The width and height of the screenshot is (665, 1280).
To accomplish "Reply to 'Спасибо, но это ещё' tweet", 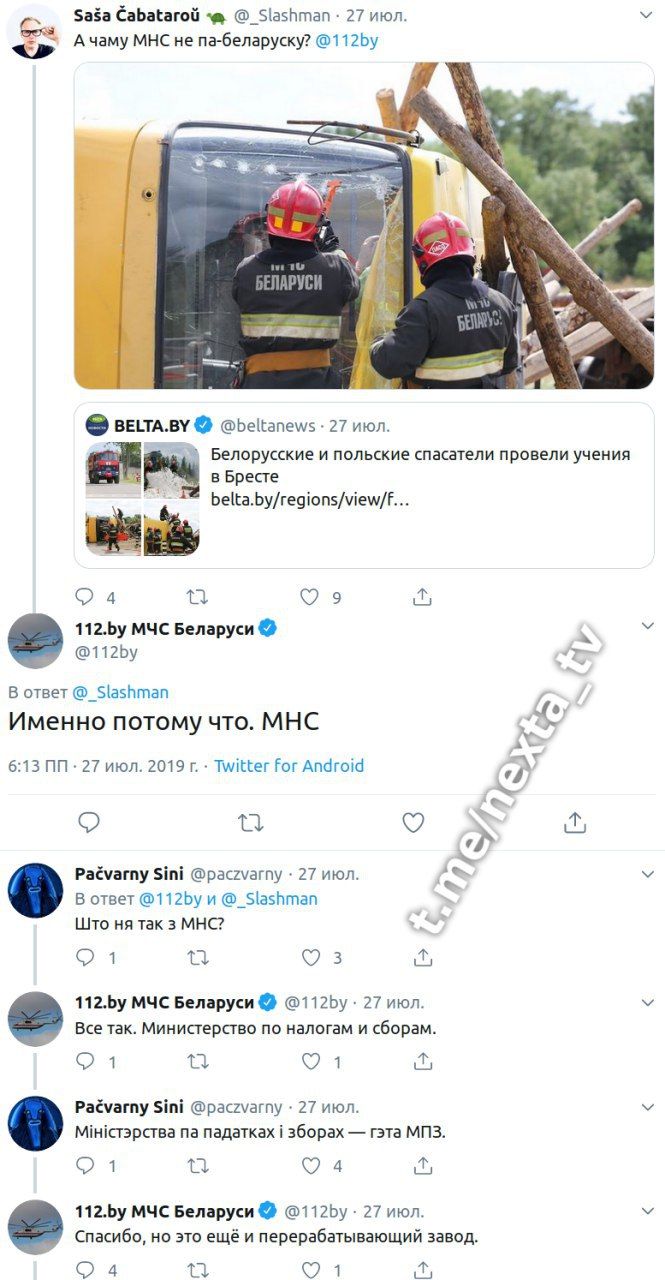I will [x=85, y=1270].
